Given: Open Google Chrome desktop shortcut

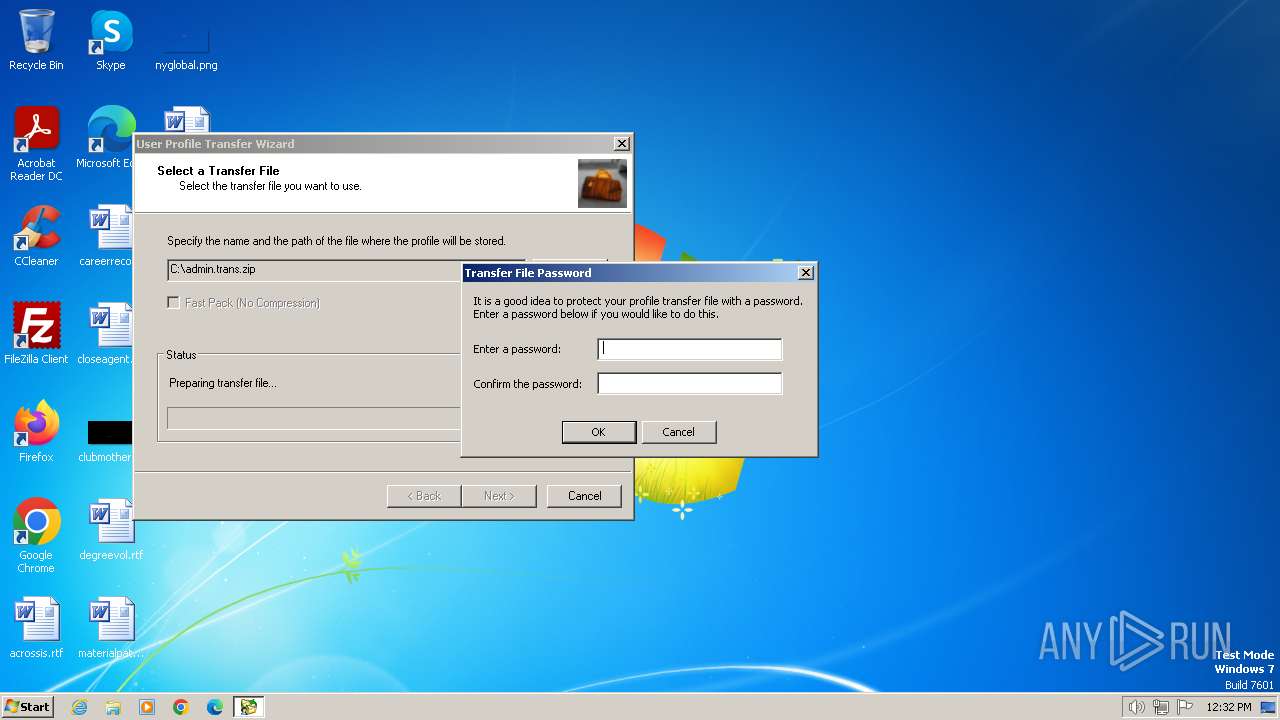Looking at the screenshot, I should [36, 536].
